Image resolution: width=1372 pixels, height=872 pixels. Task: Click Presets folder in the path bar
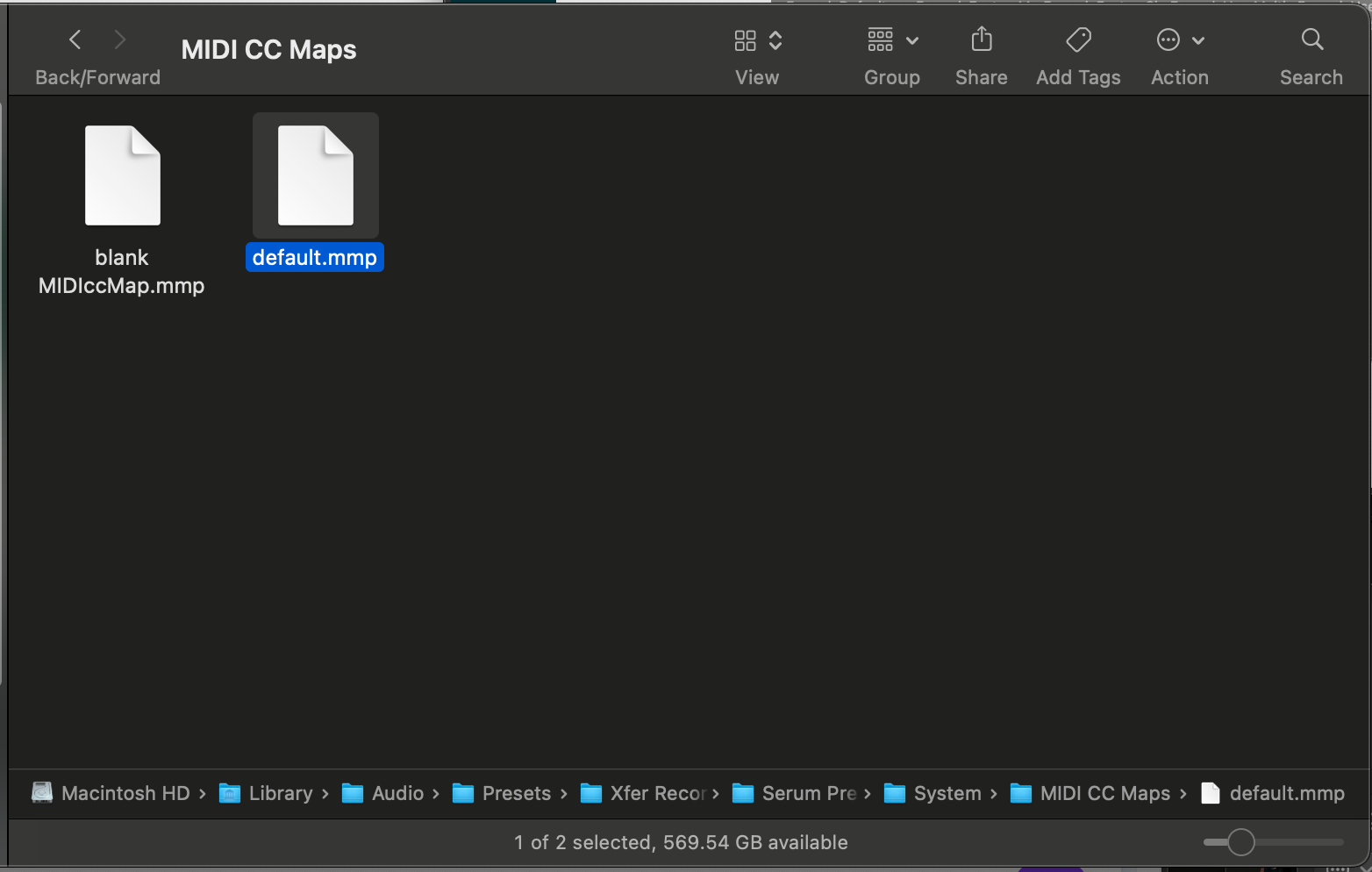(502, 793)
